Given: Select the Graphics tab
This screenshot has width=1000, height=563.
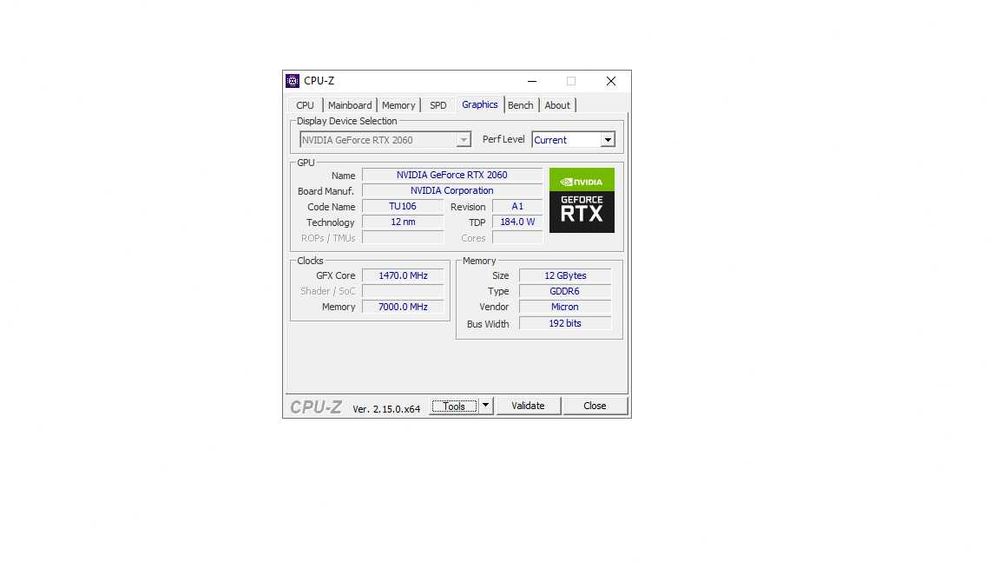Looking at the screenshot, I should click(x=480, y=105).
